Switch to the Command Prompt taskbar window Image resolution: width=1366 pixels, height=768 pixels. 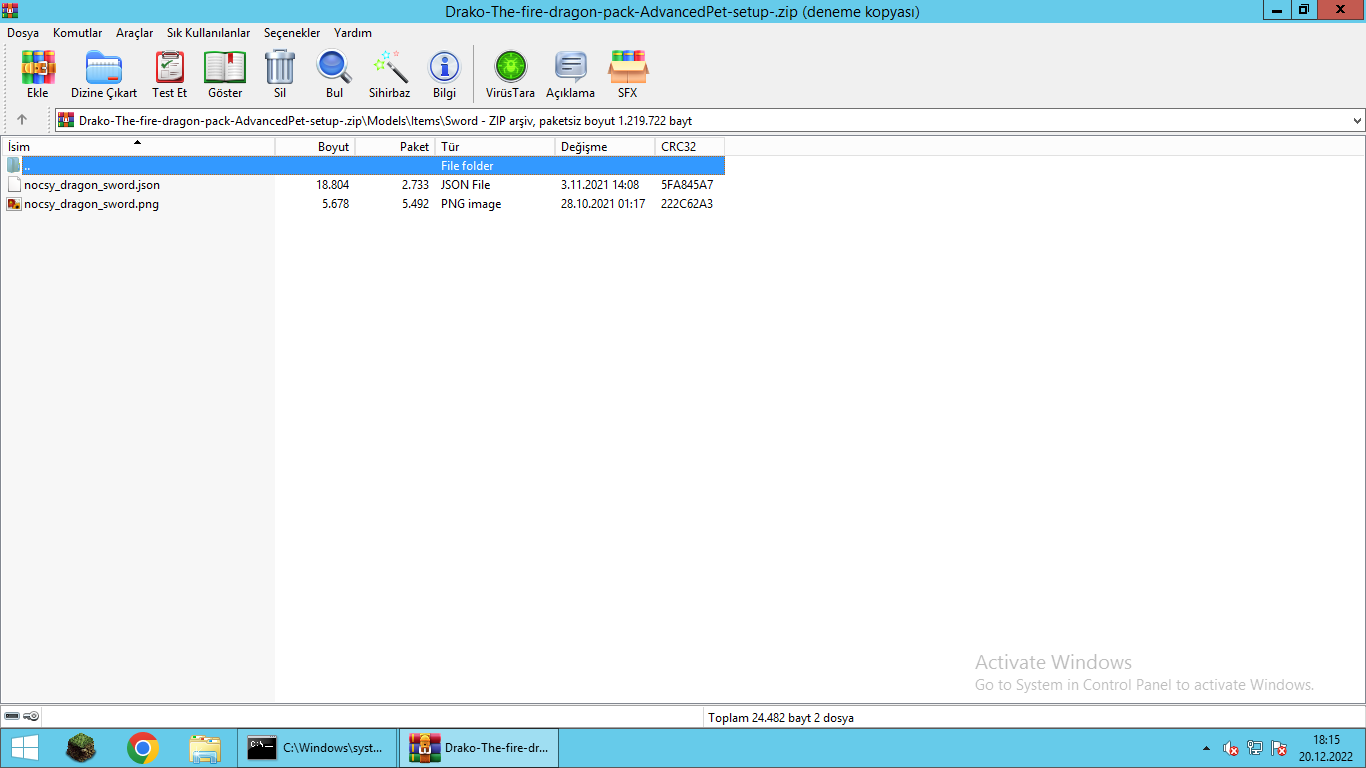pos(316,748)
